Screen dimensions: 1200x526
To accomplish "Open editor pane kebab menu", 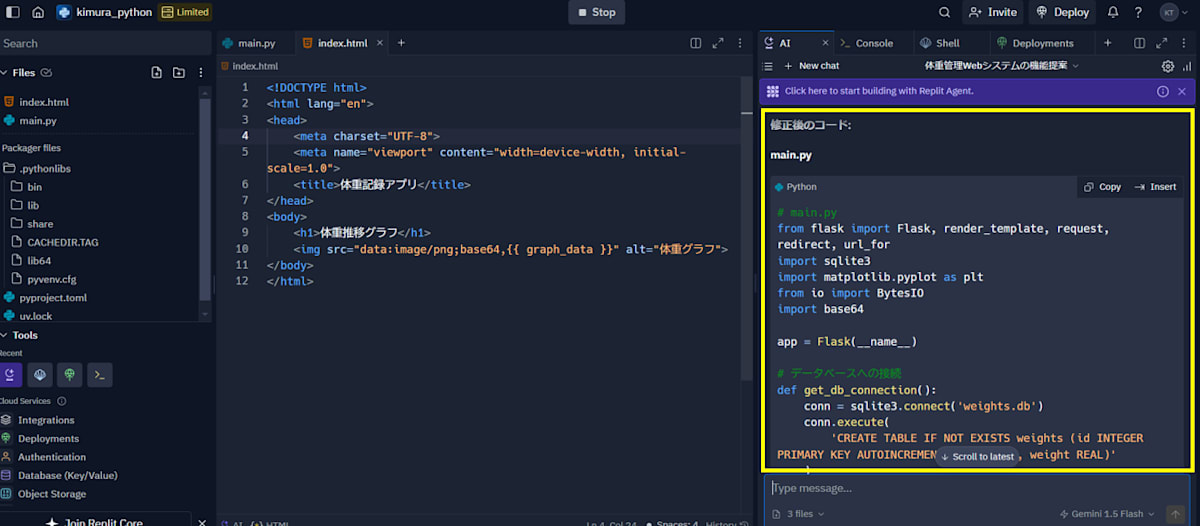I will pyautogui.click(x=740, y=43).
